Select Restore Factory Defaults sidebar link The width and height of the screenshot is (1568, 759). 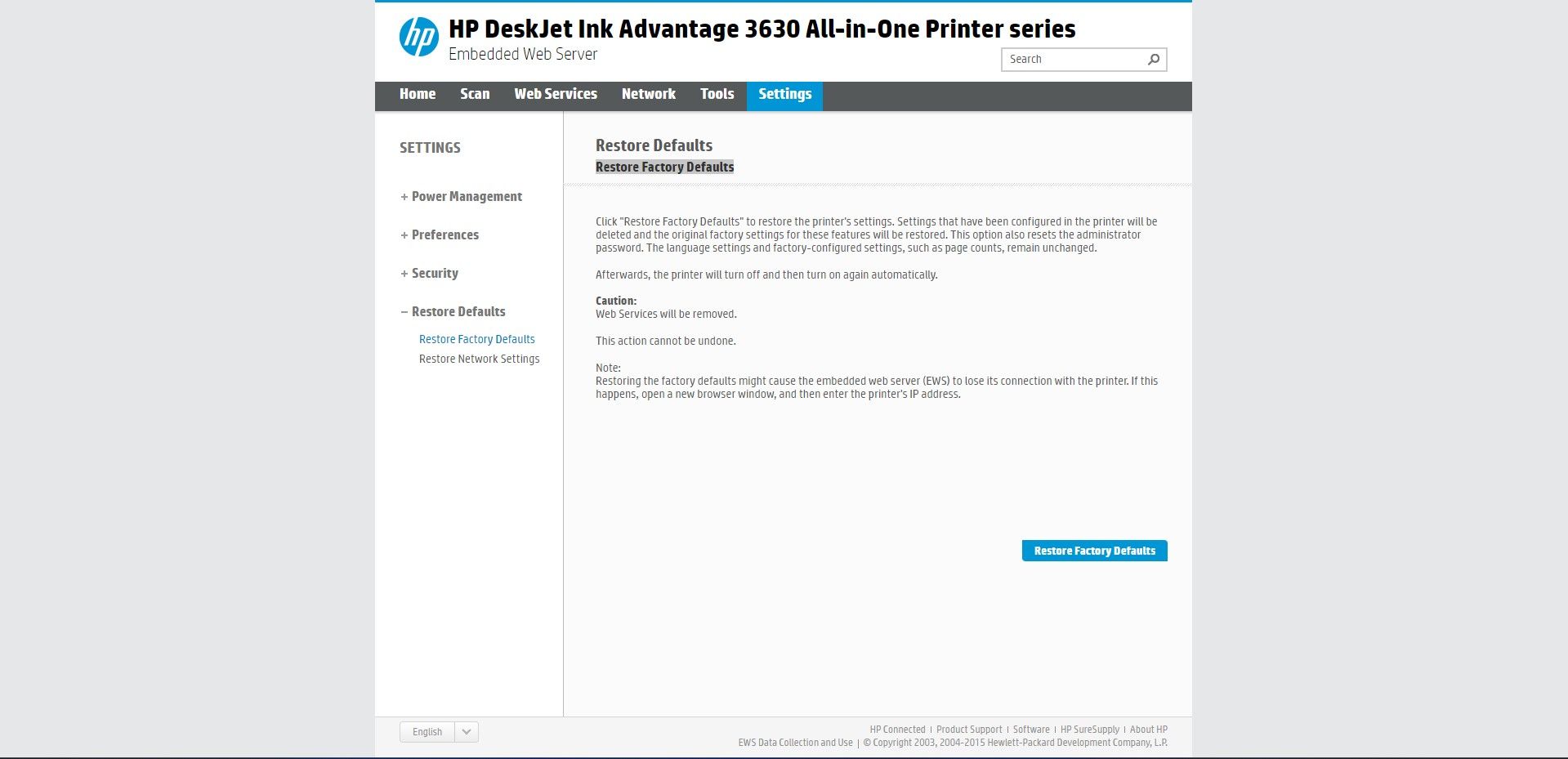[476, 339]
